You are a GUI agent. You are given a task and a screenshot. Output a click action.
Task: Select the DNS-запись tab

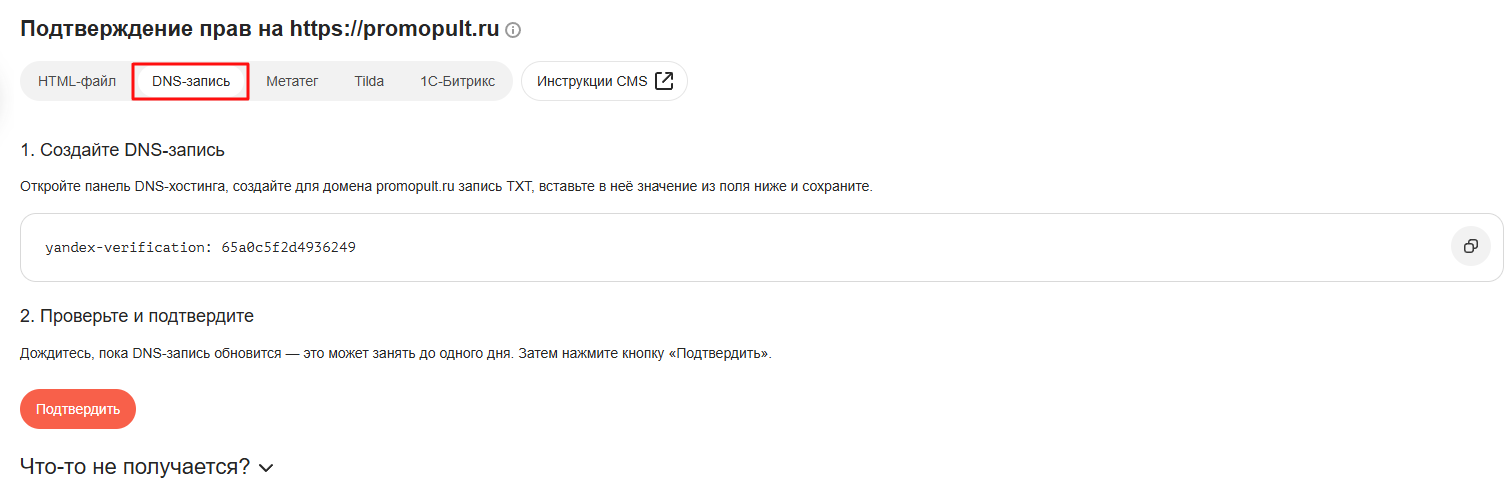(x=190, y=81)
